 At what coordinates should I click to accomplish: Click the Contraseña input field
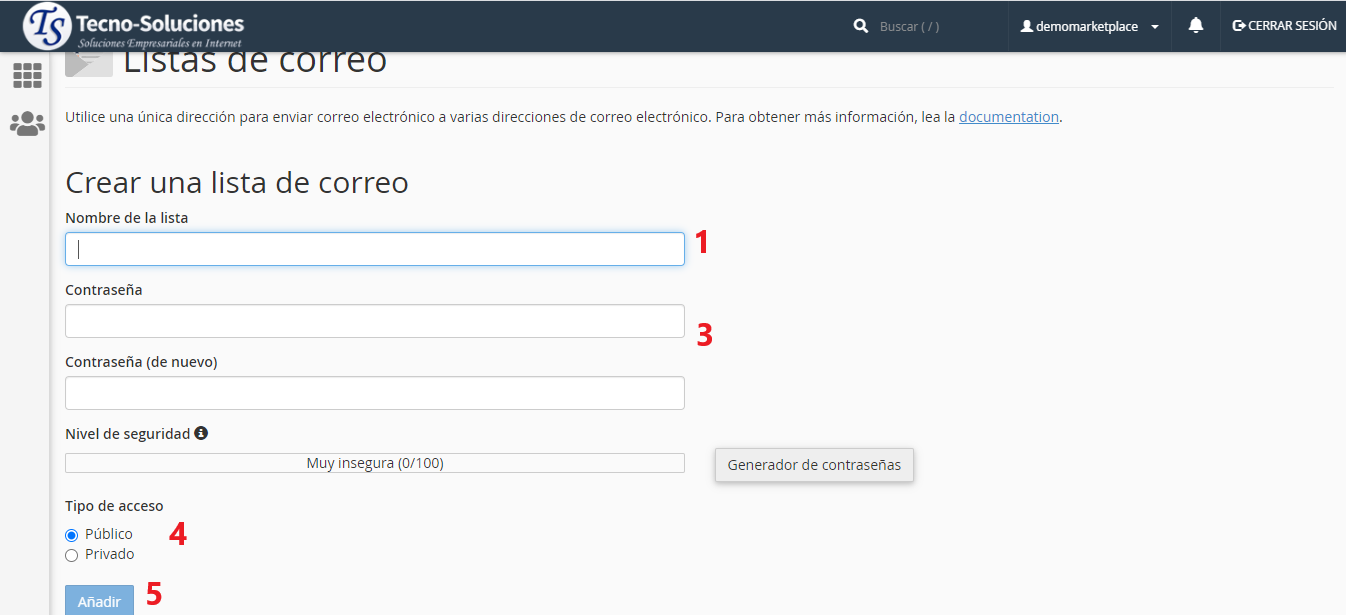pyautogui.click(x=375, y=321)
